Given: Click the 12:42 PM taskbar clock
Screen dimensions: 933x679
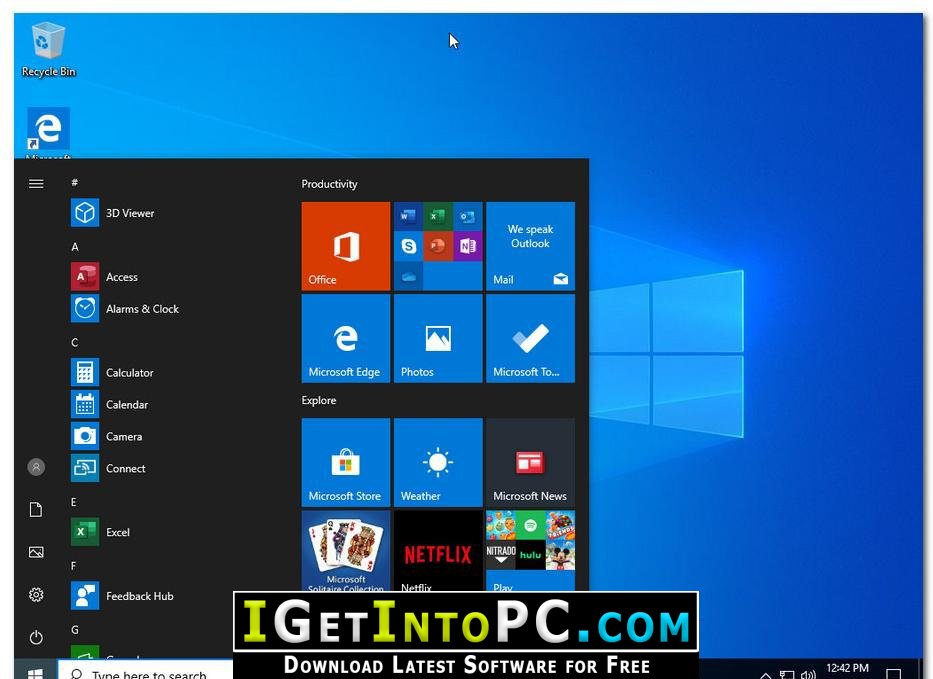Looking at the screenshot, I should pos(847,668).
